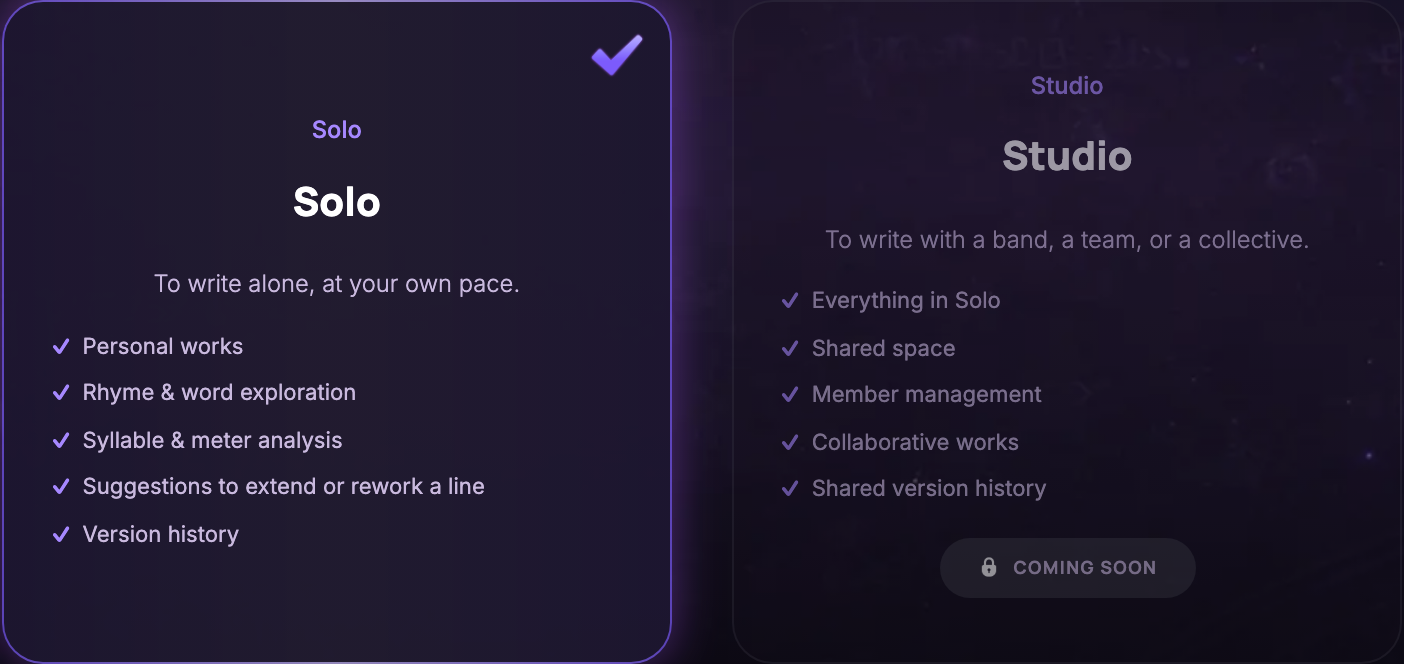1404x664 pixels.
Task: Select the bold Studio plan heading
Action: (x=1067, y=156)
